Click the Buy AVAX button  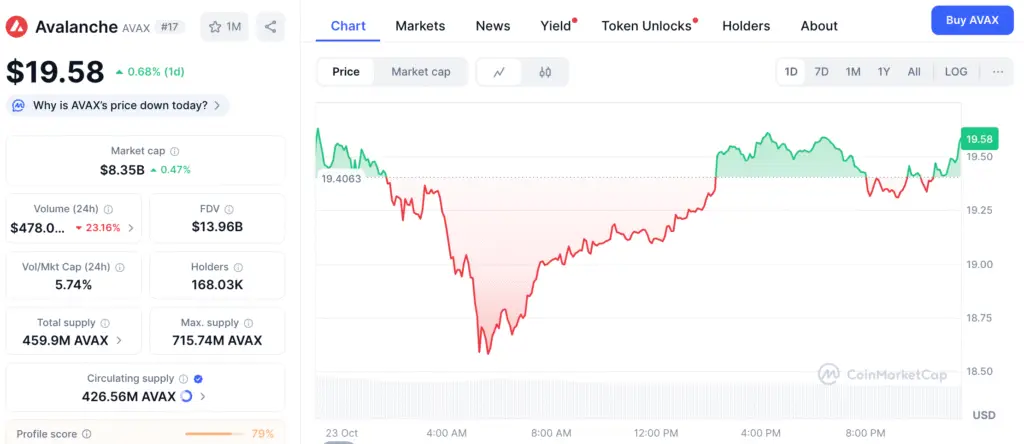[x=971, y=20]
